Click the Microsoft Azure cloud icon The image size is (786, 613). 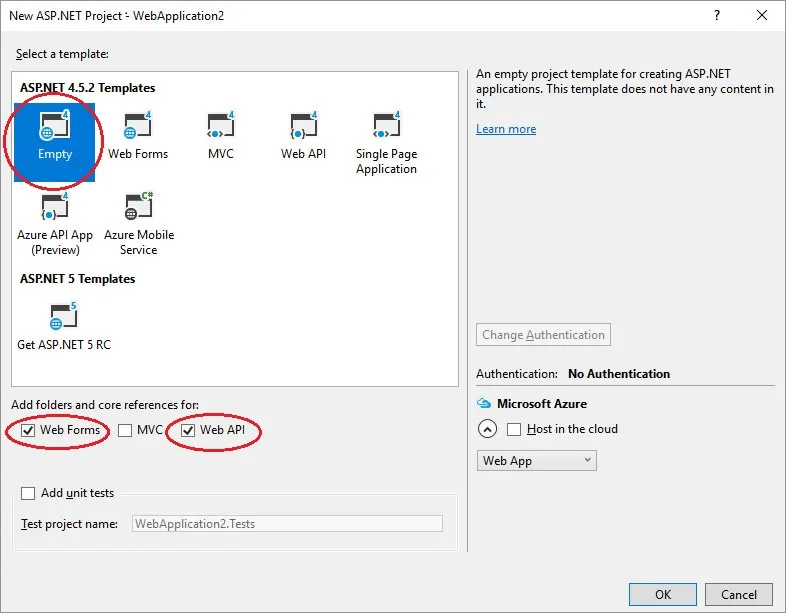[x=484, y=403]
